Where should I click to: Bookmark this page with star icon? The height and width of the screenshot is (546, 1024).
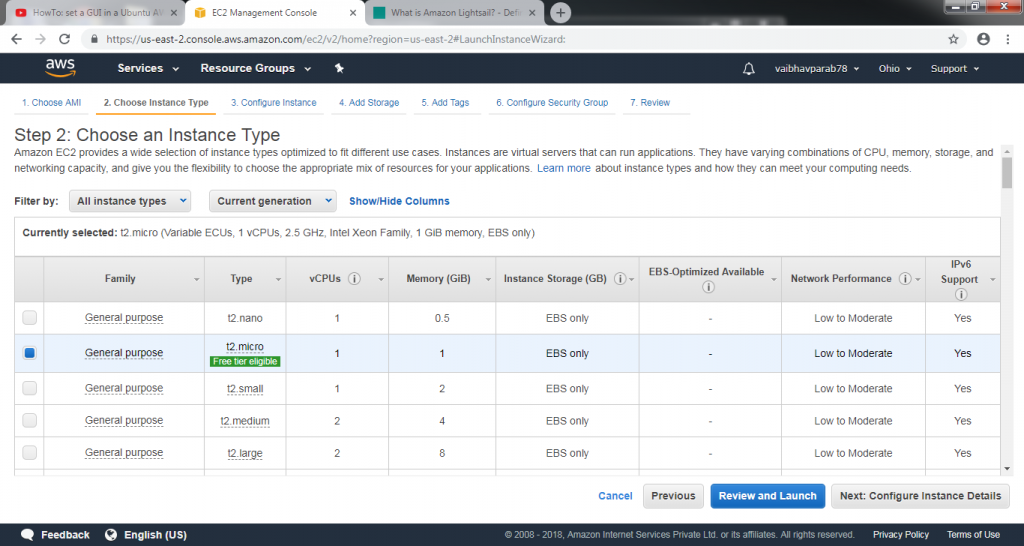pos(953,39)
